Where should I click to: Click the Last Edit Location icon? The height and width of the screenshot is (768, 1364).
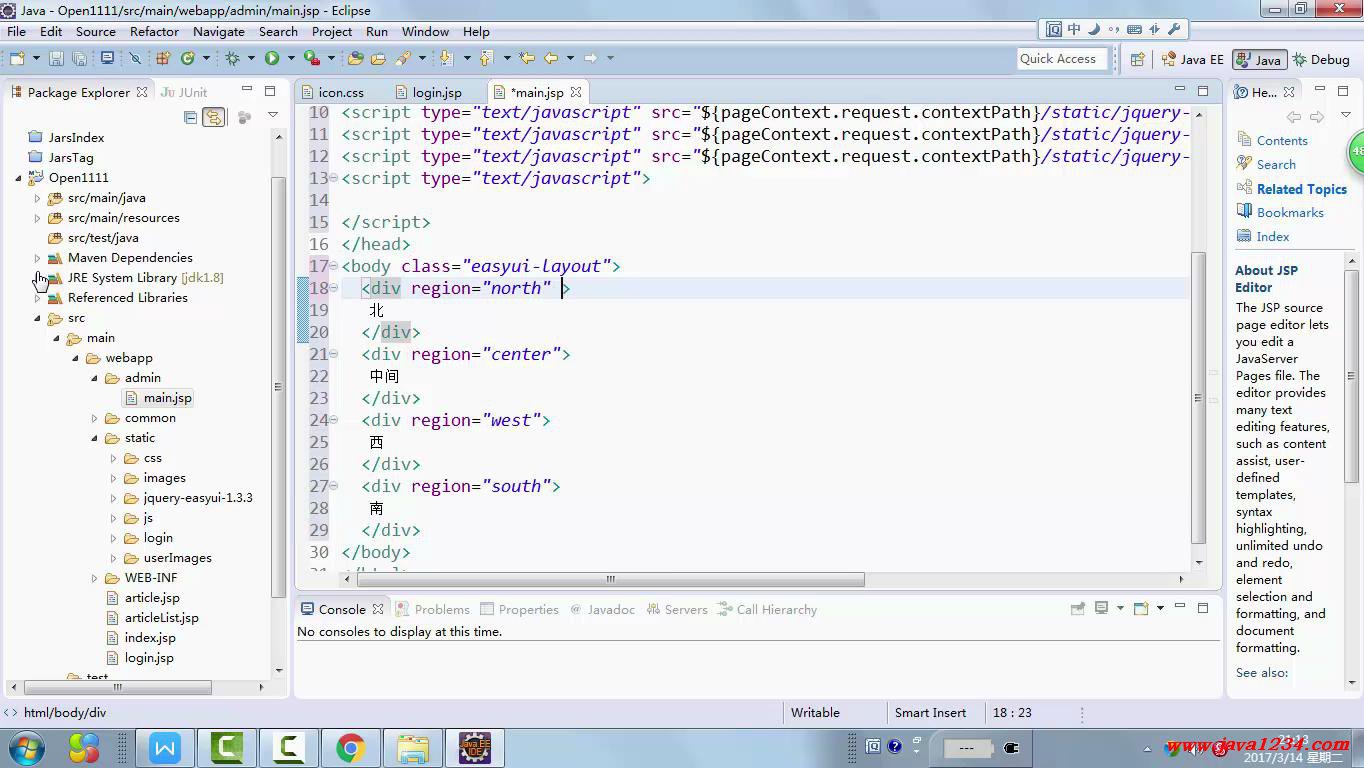(527, 58)
